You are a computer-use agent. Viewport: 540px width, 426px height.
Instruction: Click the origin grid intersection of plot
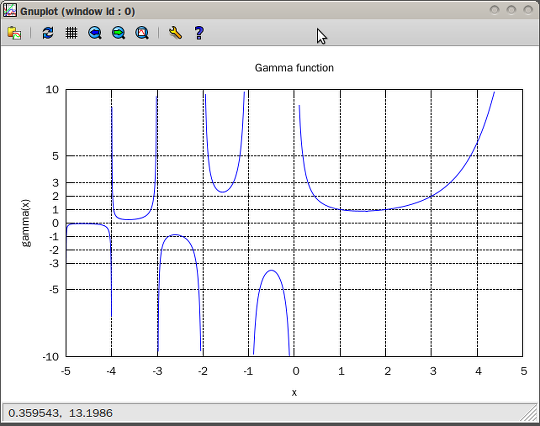(x=294, y=223)
